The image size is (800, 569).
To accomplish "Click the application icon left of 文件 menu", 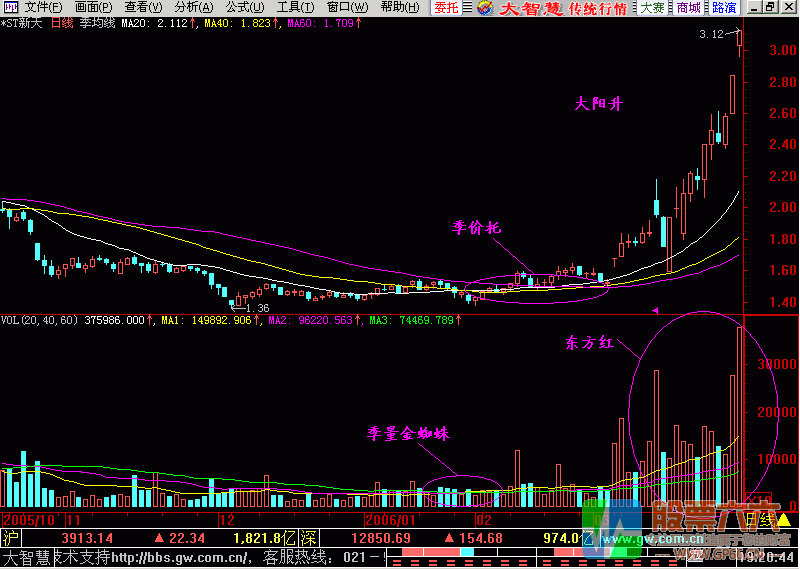I will [10, 8].
